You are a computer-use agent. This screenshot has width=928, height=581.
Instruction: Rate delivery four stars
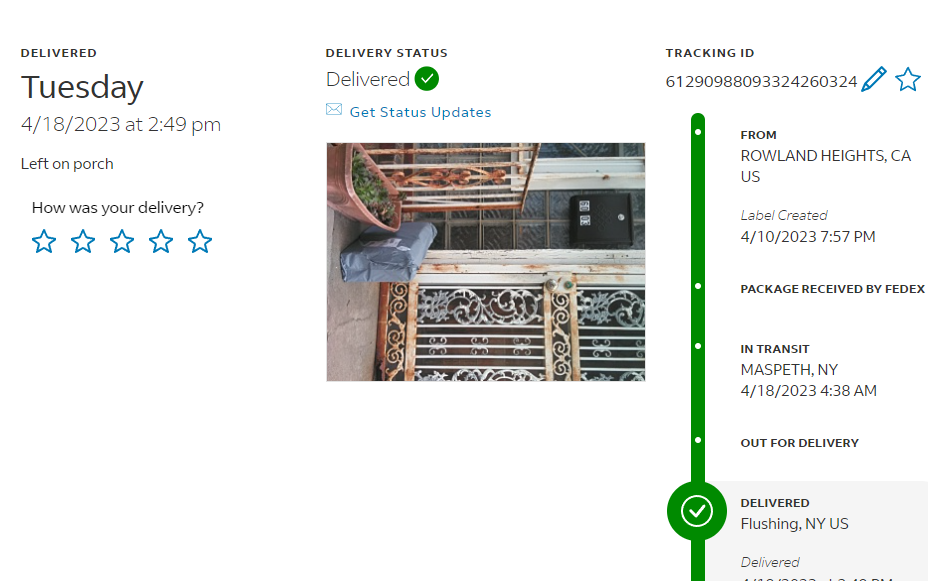(161, 241)
